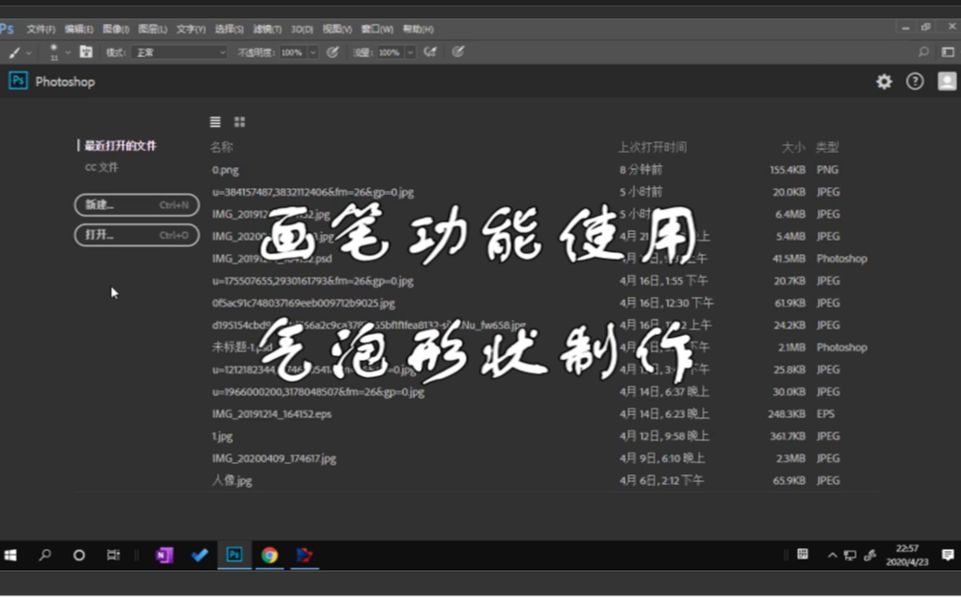961x601 pixels.
Task: Toggle pressure controls opacity
Action: (333, 52)
